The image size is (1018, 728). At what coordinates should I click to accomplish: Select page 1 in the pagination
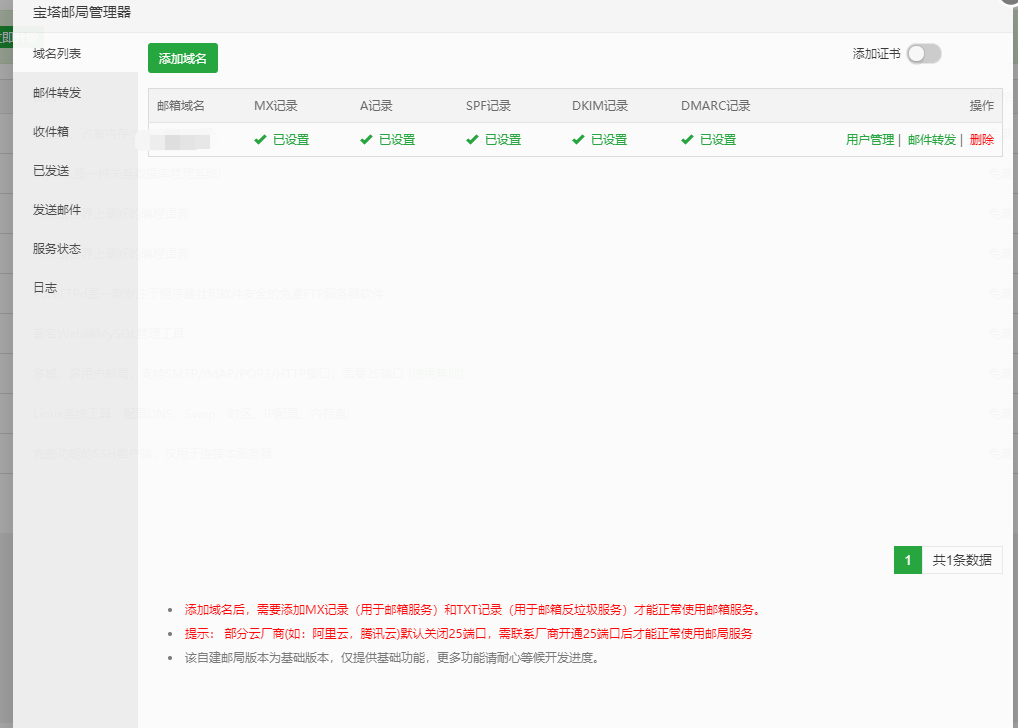click(x=907, y=560)
